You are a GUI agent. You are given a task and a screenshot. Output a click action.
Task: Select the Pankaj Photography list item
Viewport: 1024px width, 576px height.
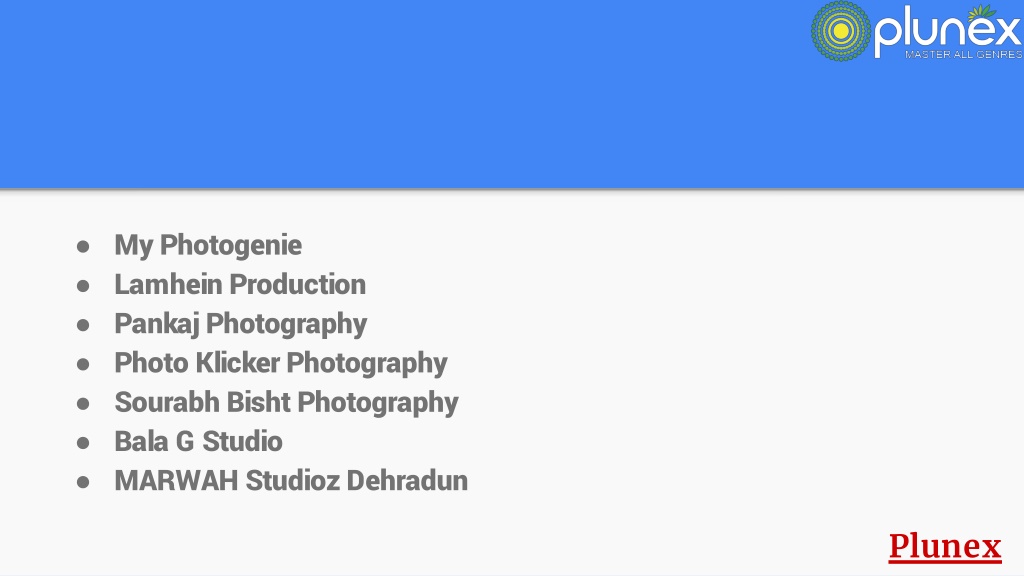240,324
